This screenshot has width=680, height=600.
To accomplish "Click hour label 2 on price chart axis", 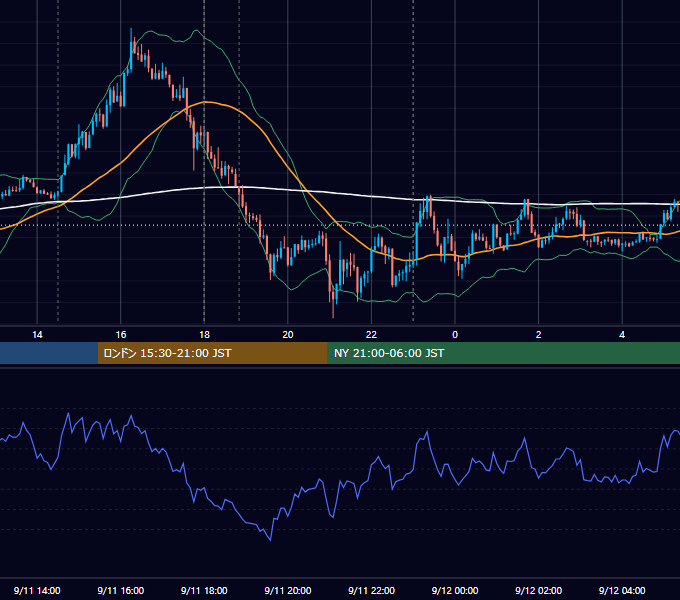I will (539, 335).
